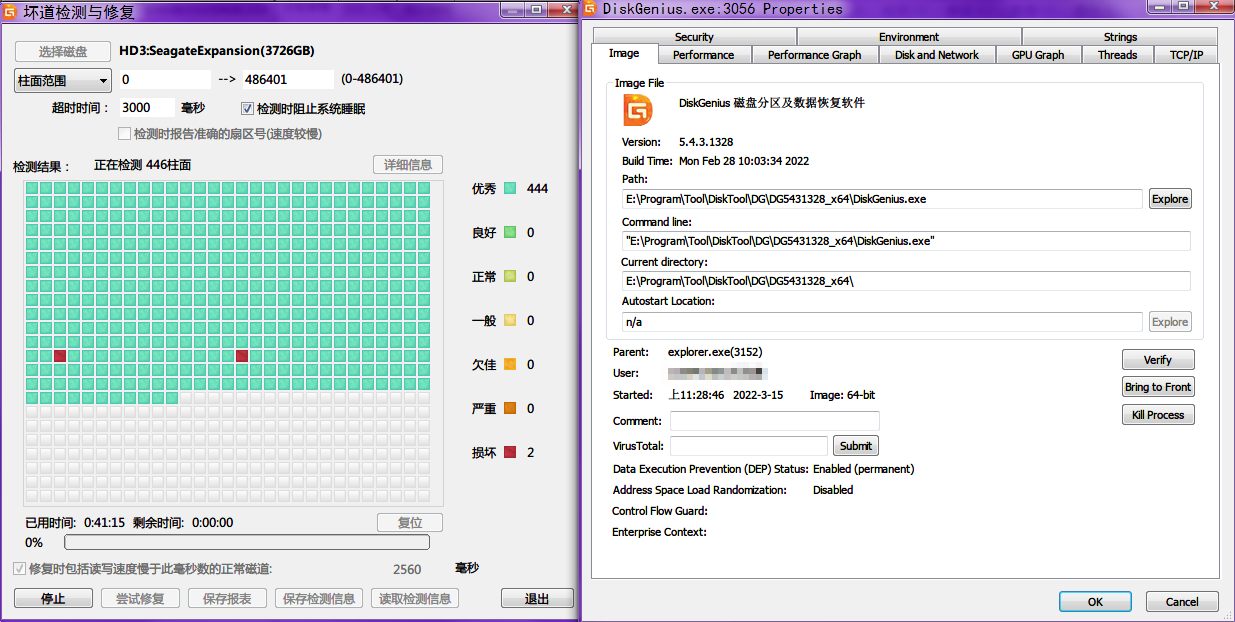Click the large DiskGenius logo in the Image File section

(638, 110)
